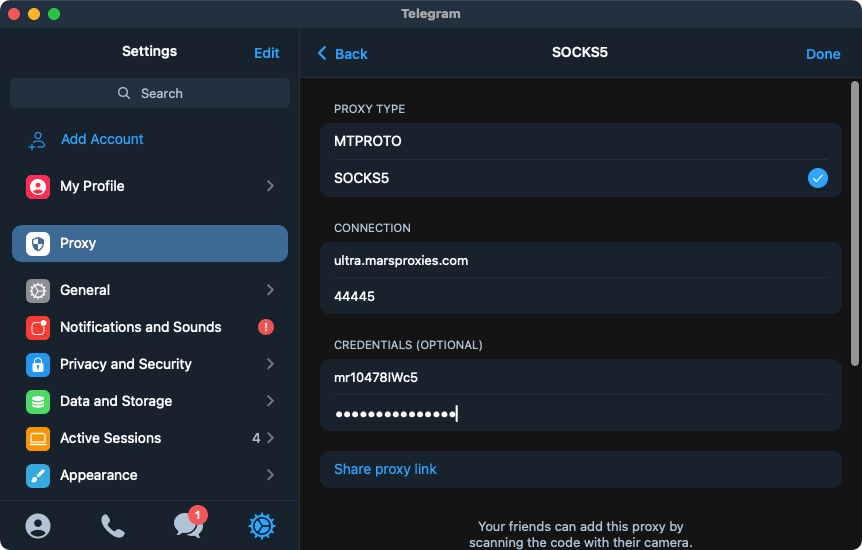Click the Proxy shield icon
Image resolution: width=862 pixels, height=550 pixels.
(x=38, y=244)
